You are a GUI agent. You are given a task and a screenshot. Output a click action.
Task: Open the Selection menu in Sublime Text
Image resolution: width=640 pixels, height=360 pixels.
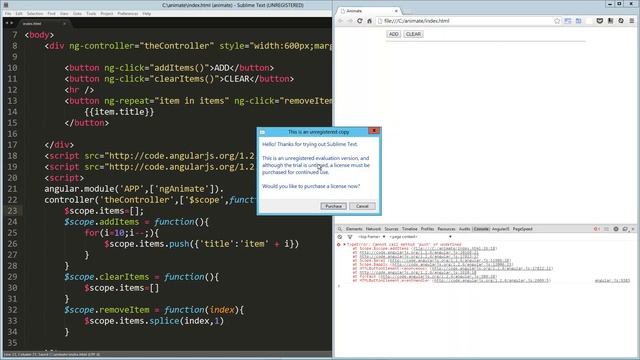tap(35, 13)
